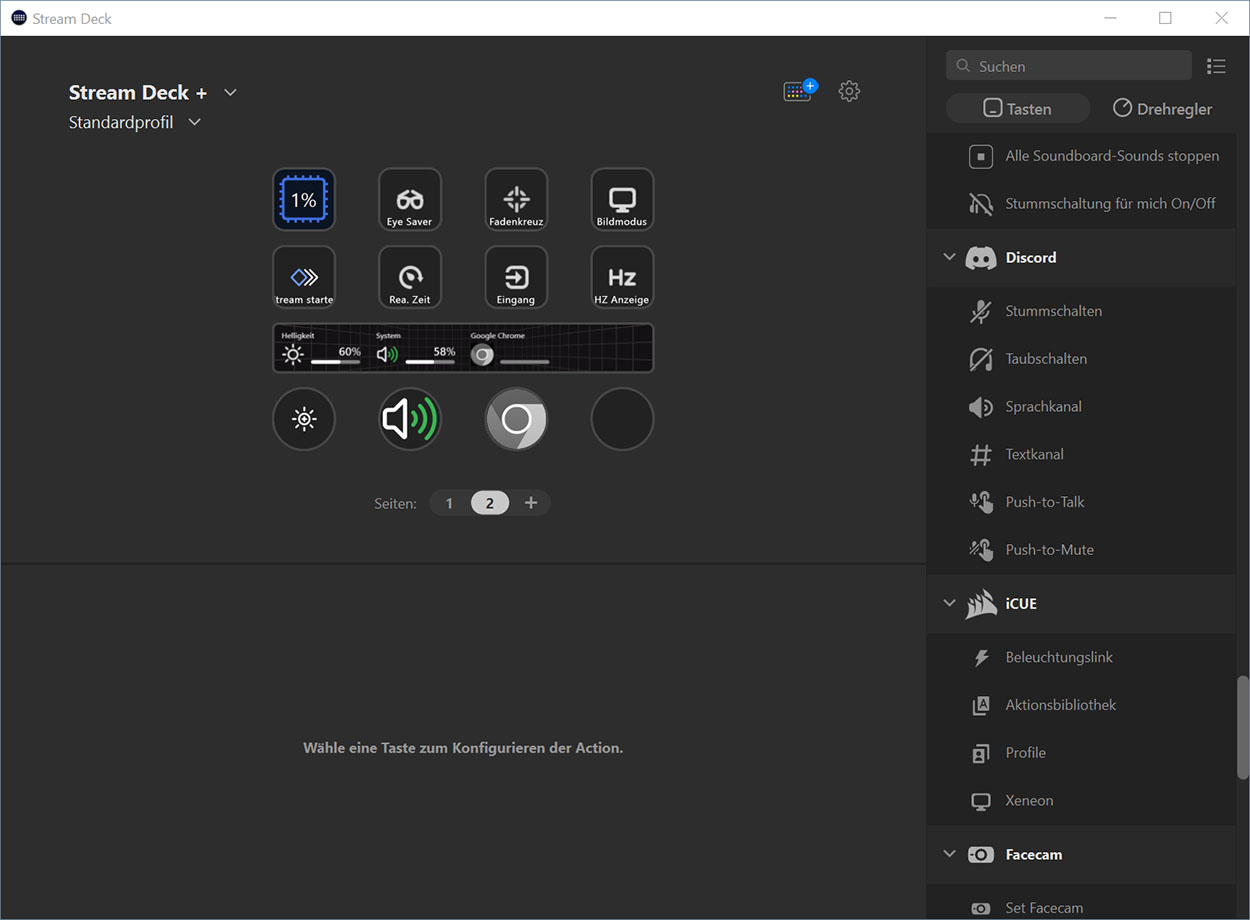Collapse the Discord category
1250x920 pixels.
pyautogui.click(x=950, y=258)
